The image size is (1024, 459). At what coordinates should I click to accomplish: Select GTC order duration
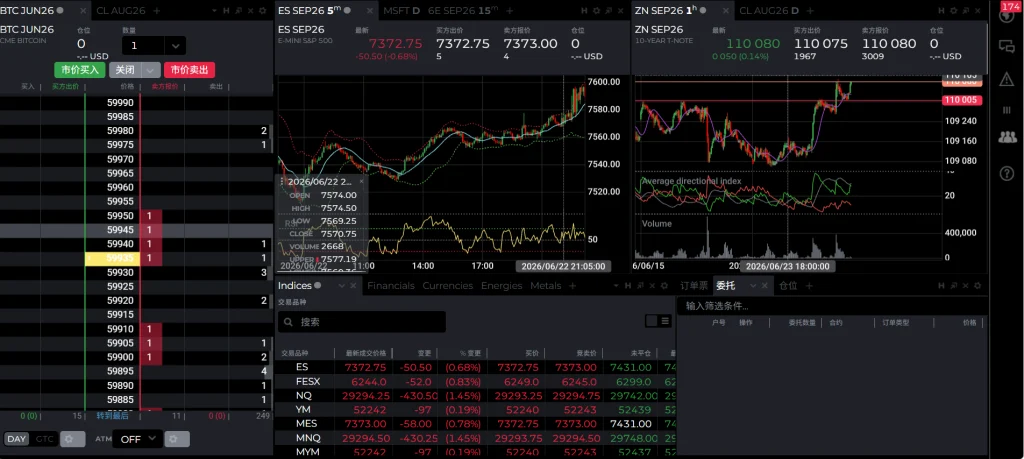[x=44, y=439]
